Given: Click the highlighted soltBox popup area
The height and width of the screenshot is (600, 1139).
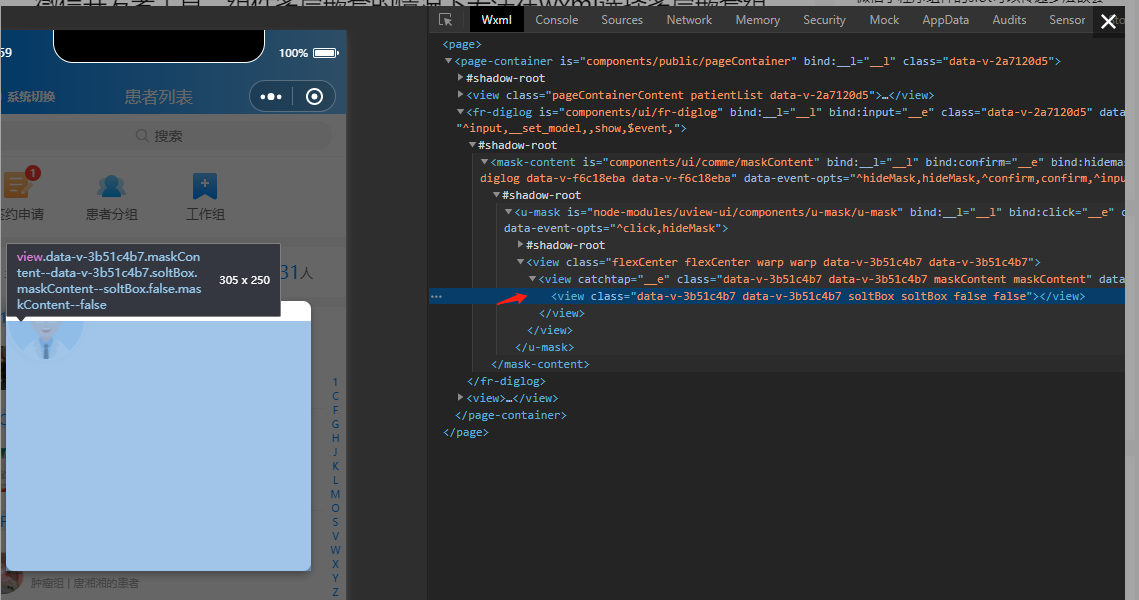Looking at the screenshot, I should (158, 445).
